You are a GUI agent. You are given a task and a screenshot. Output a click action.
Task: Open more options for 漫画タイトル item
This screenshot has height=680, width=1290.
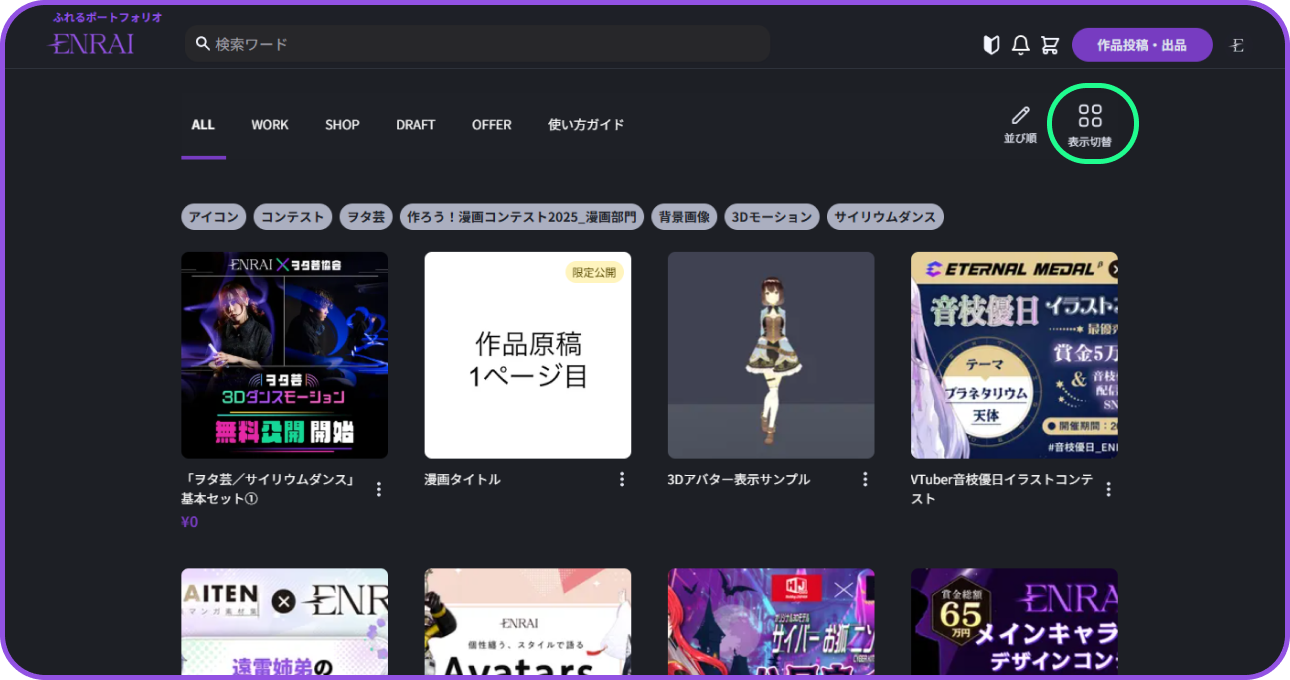pyautogui.click(x=622, y=480)
